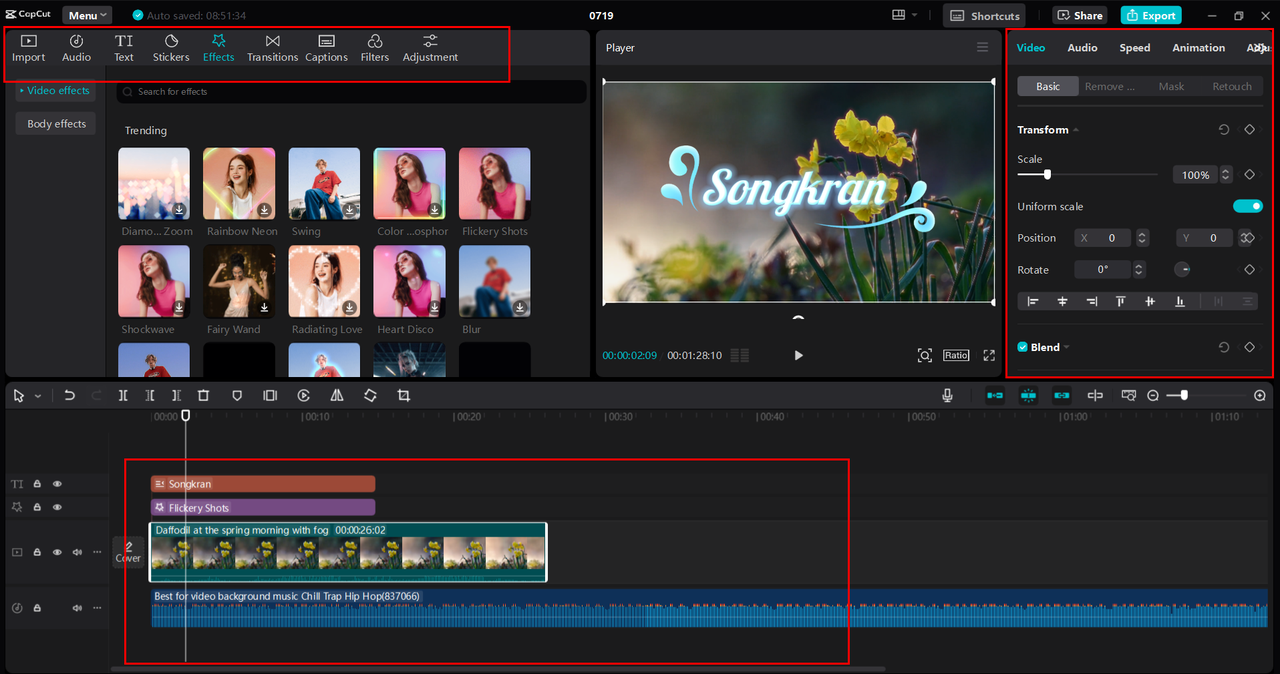Select the Mask sub-tab
Viewport: 1280px width, 674px height.
(1171, 87)
